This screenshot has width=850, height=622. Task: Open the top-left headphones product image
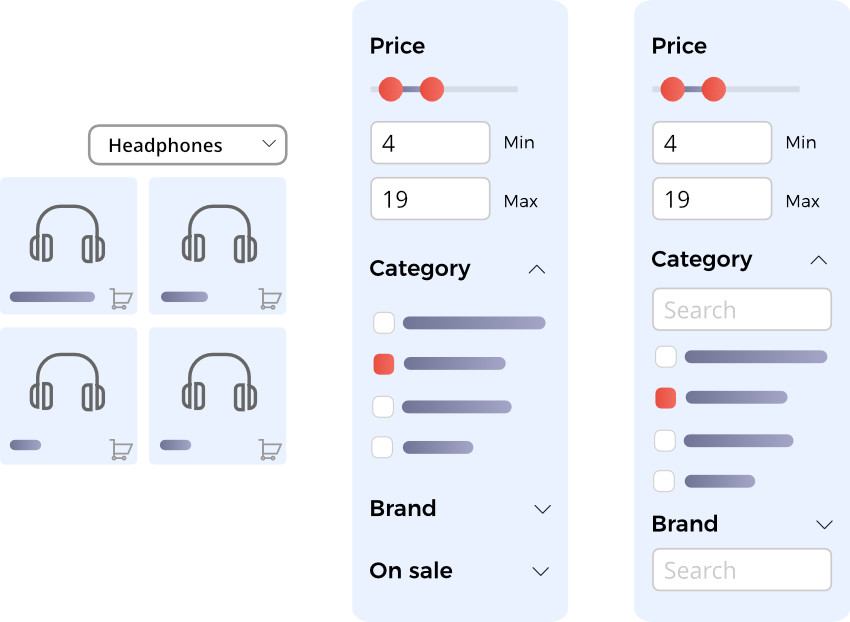click(x=68, y=234)
